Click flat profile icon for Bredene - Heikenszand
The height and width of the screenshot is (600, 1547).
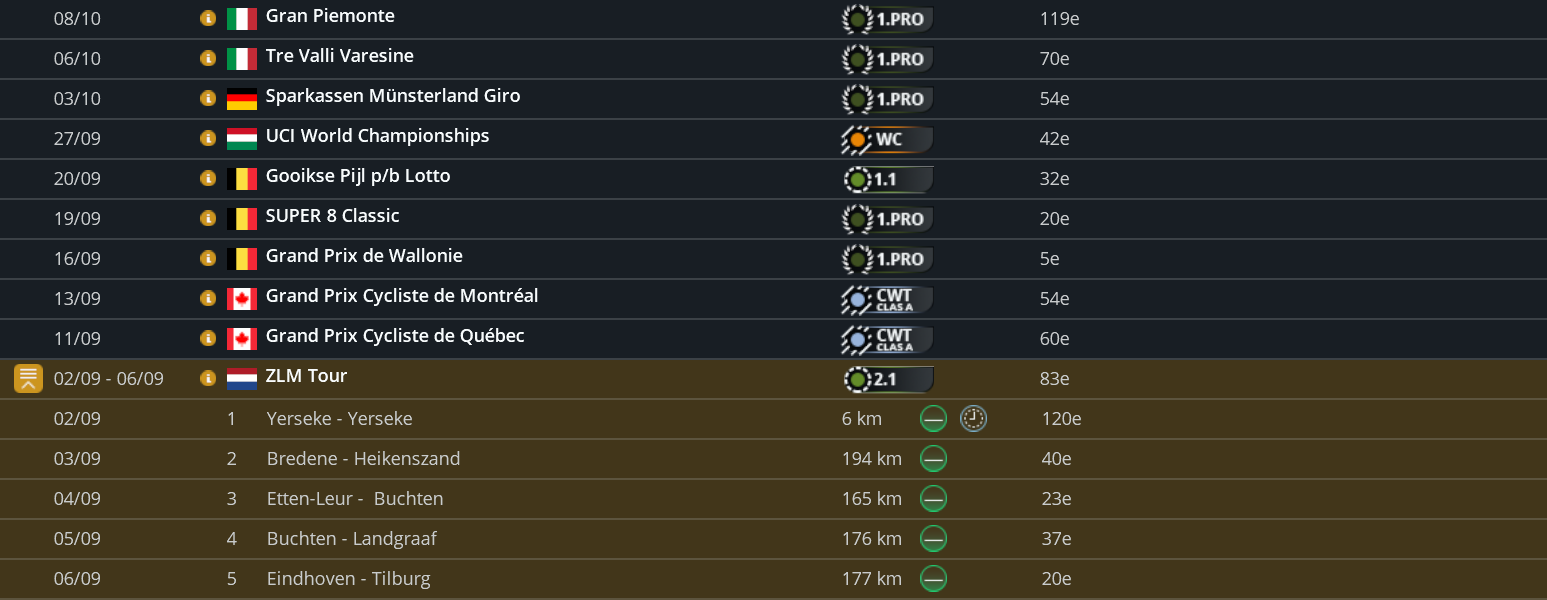pyautogui.click(x=933, y=459)
